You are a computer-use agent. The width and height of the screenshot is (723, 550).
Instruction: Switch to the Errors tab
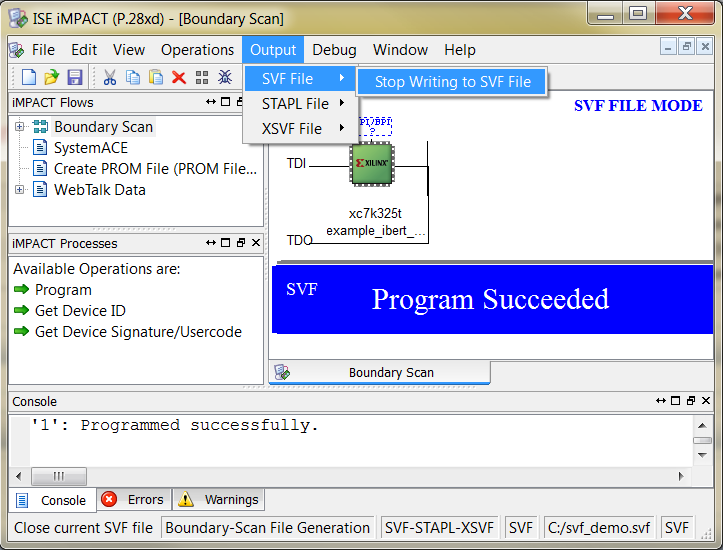click(x=134, y=500)
